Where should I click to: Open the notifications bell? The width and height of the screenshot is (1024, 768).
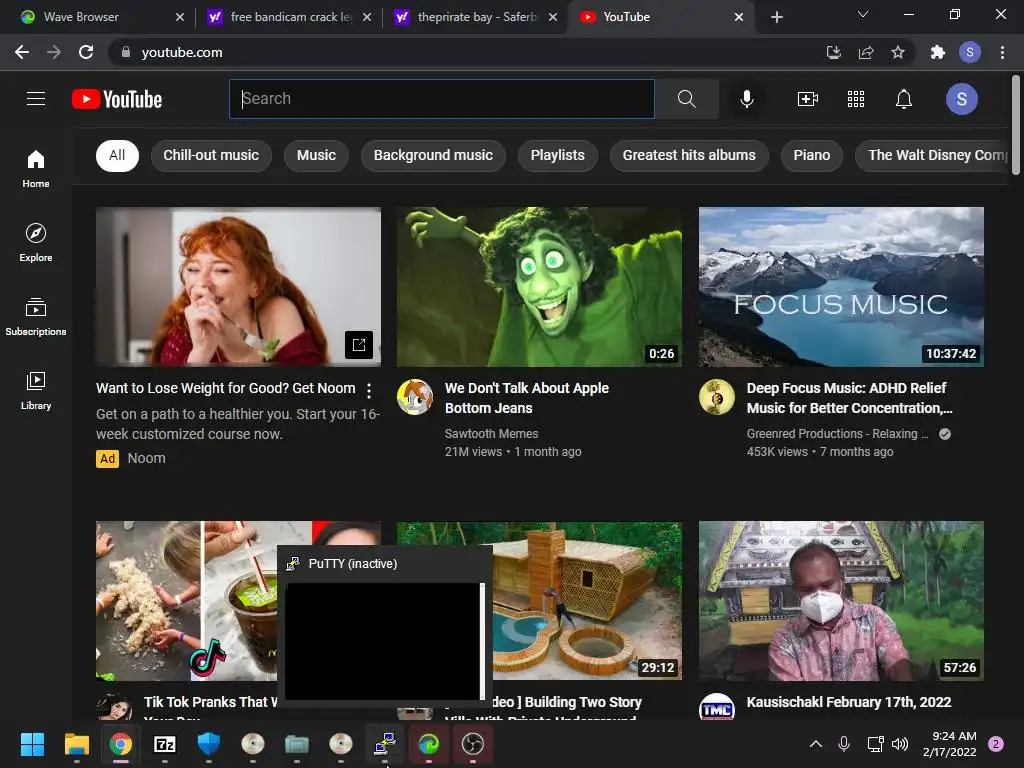904,99
